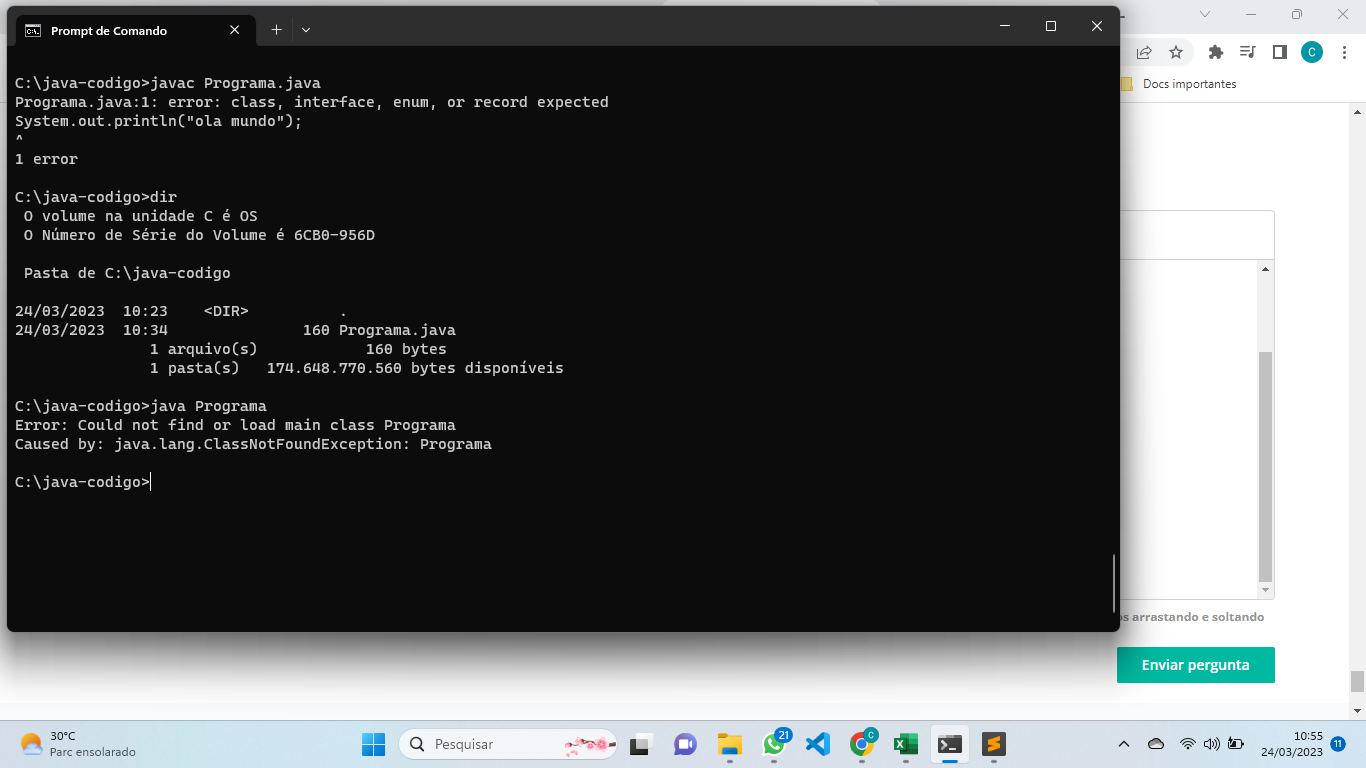Screen dimensions: 1366x768
Task: Open Chrome extensions puzzle icon
Action: tap(1216, 52)
